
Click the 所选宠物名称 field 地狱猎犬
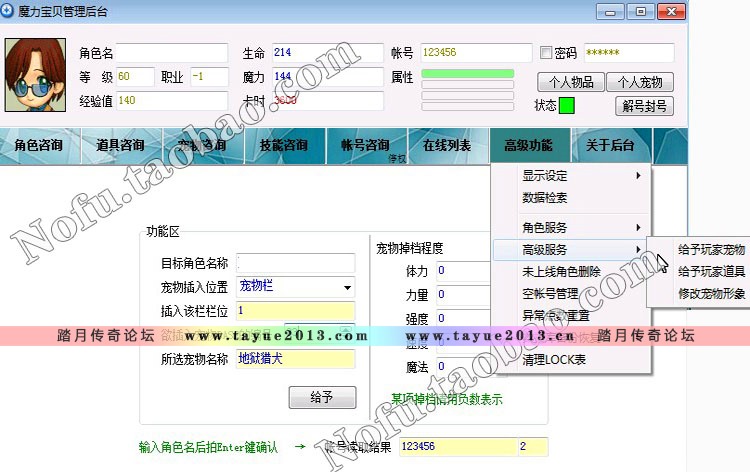tap(296, 359)
